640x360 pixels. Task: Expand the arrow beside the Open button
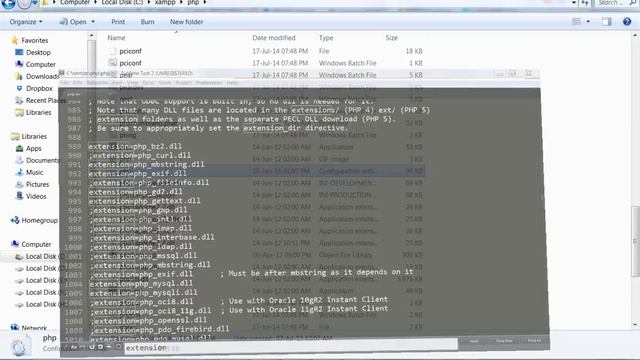(x=93, y=22)
